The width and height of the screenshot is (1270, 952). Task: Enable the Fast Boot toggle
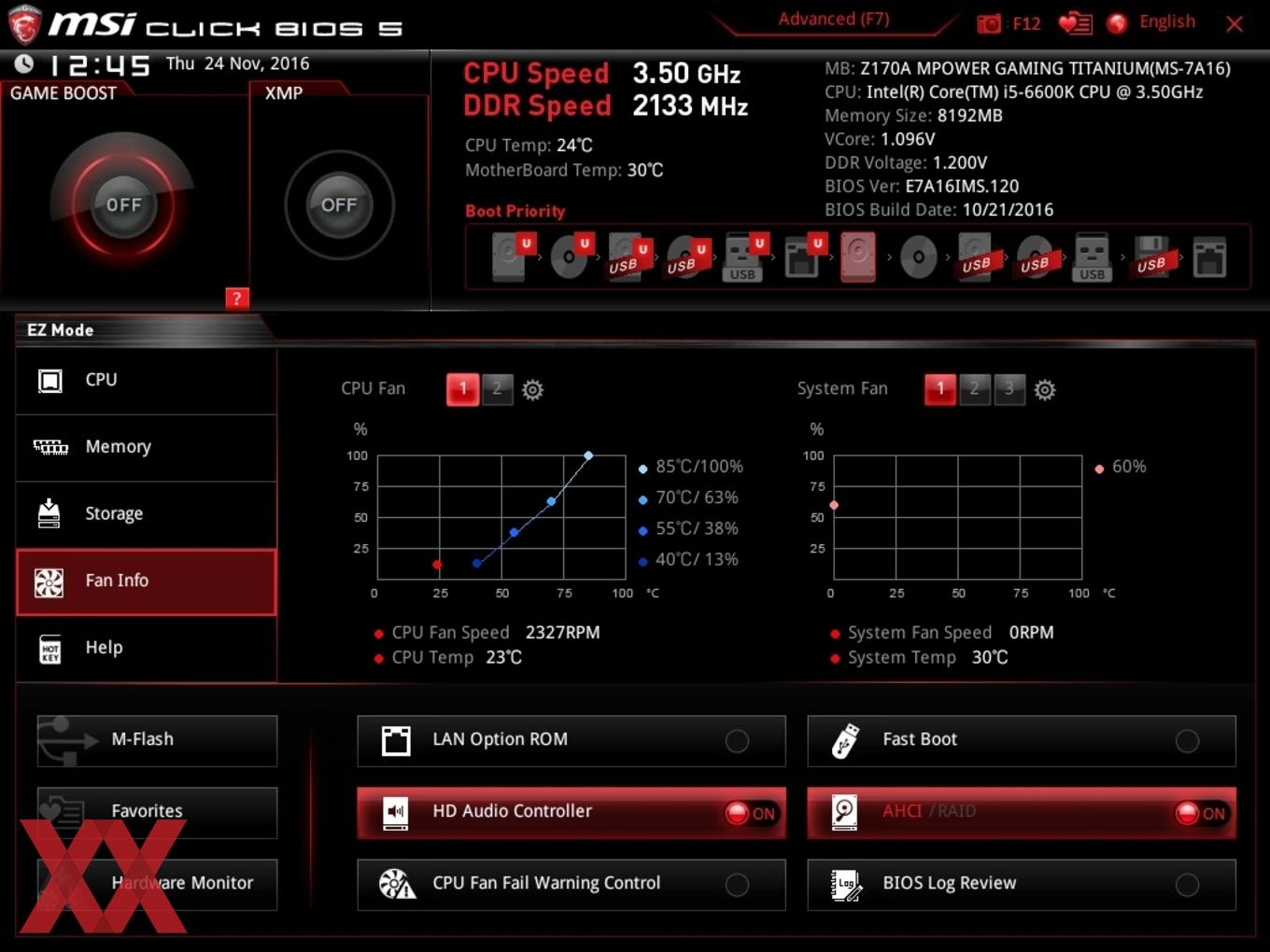point(1187,741)
